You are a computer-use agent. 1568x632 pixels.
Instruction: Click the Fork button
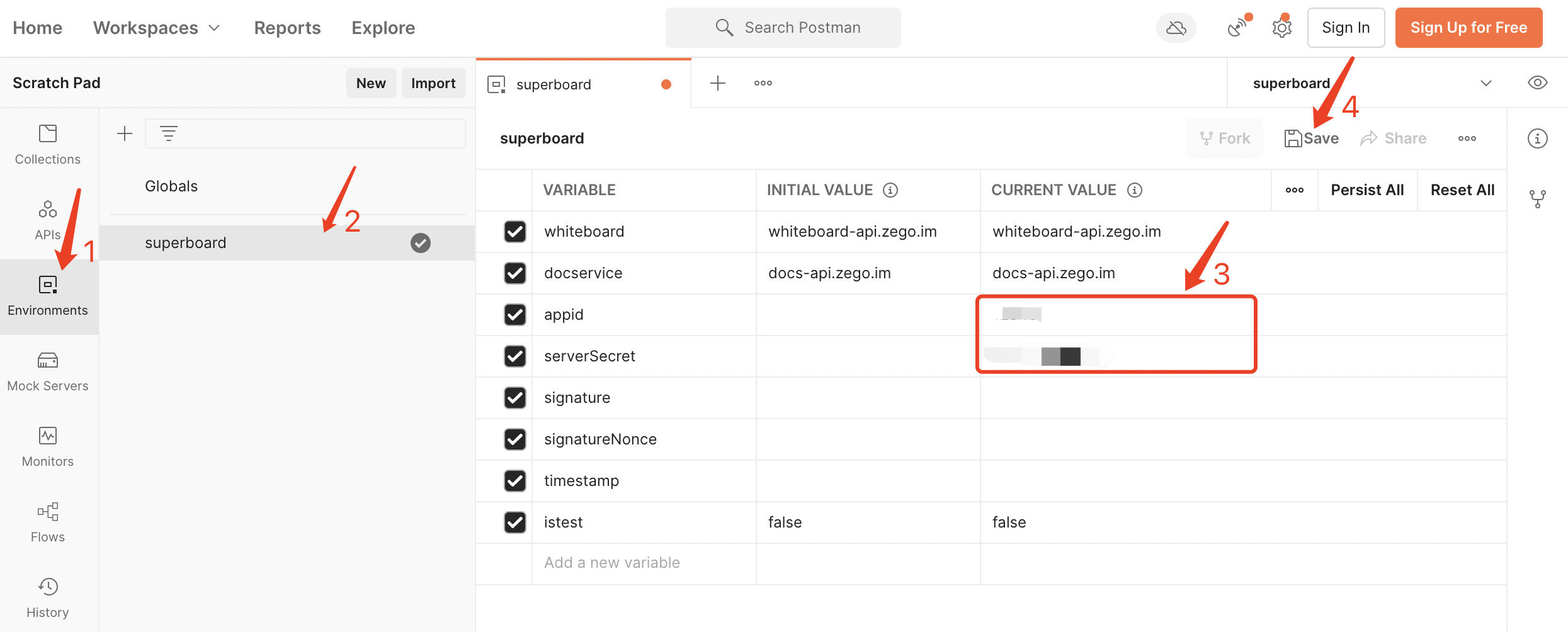click(1224, 138)
